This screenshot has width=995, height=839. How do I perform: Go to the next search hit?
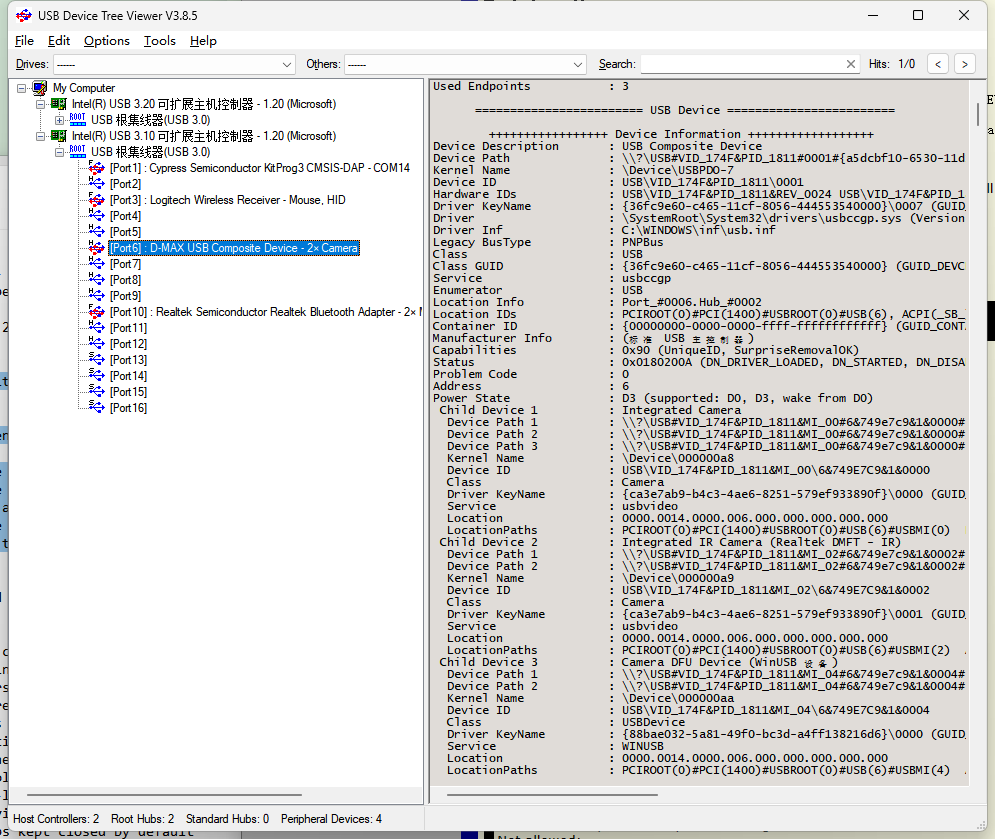tap(964, 64)
